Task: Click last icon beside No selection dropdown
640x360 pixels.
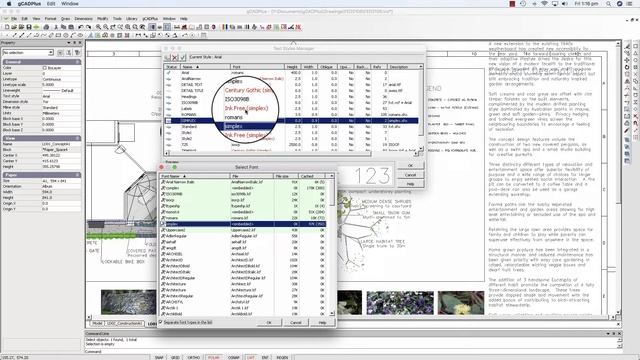Action: (x=77, y=52)
